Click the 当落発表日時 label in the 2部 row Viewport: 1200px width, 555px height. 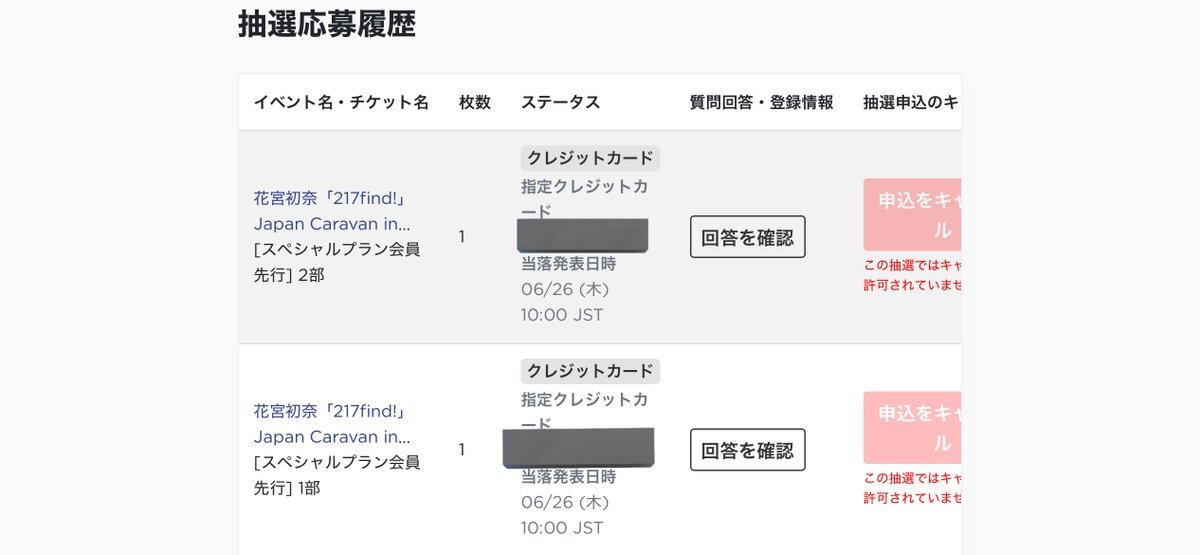pyautogui.click(x=569, y=264)
